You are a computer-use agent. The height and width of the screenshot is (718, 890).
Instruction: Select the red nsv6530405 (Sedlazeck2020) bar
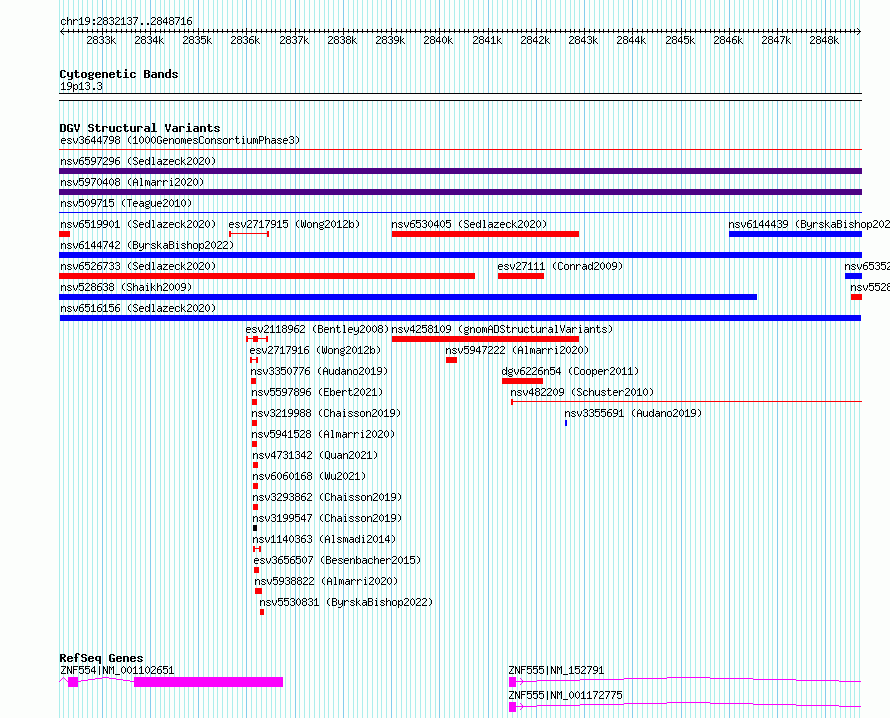[x=485, y=234]
